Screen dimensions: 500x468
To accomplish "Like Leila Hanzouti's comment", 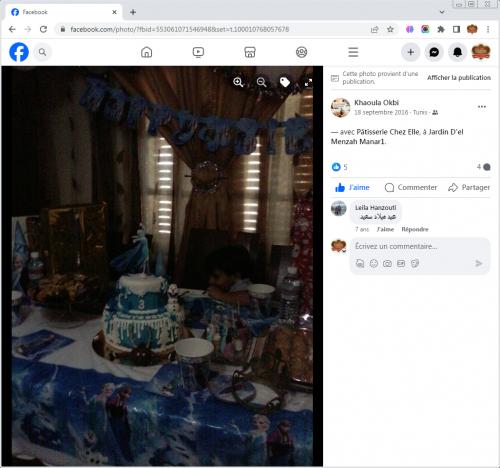I will pyautogui.click(x=385, y=229).
